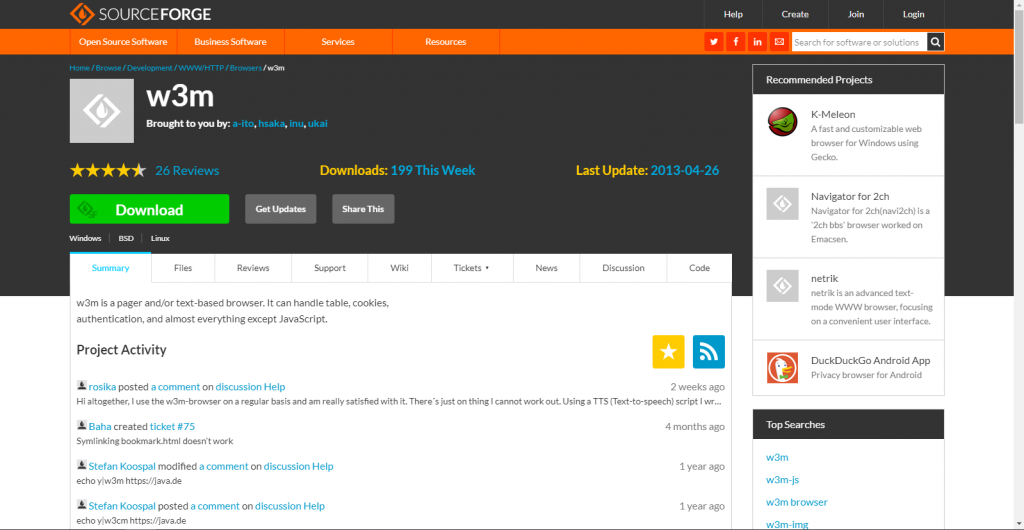Expand the Tickets tab dropdown

click(472, 268)
